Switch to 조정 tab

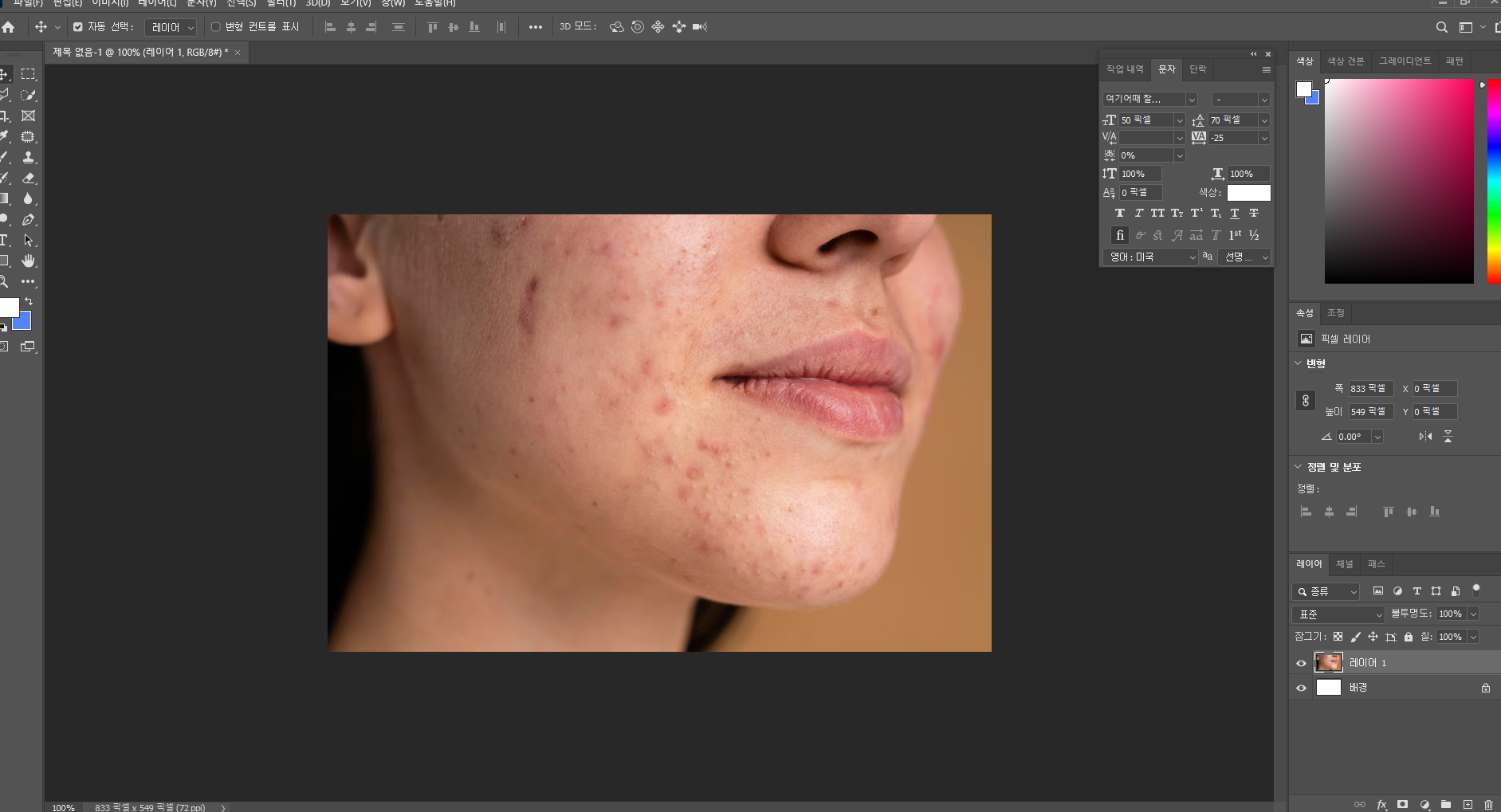point(1336,313)
